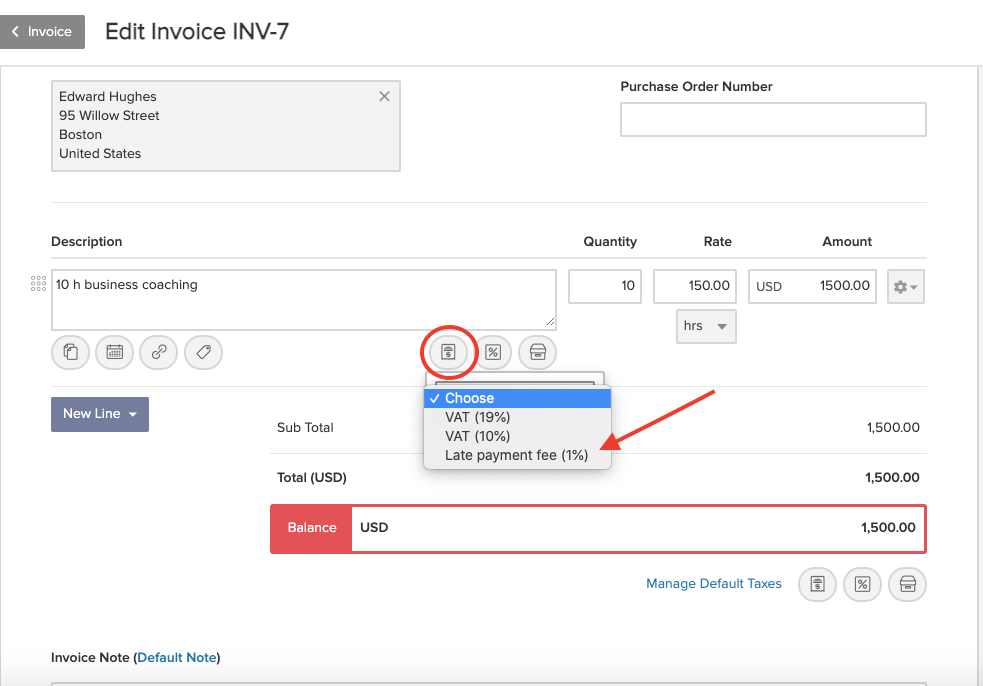Screen dimensions: 983x686
Task: Open the hrs unit dropdown
Action: (706, 326)
